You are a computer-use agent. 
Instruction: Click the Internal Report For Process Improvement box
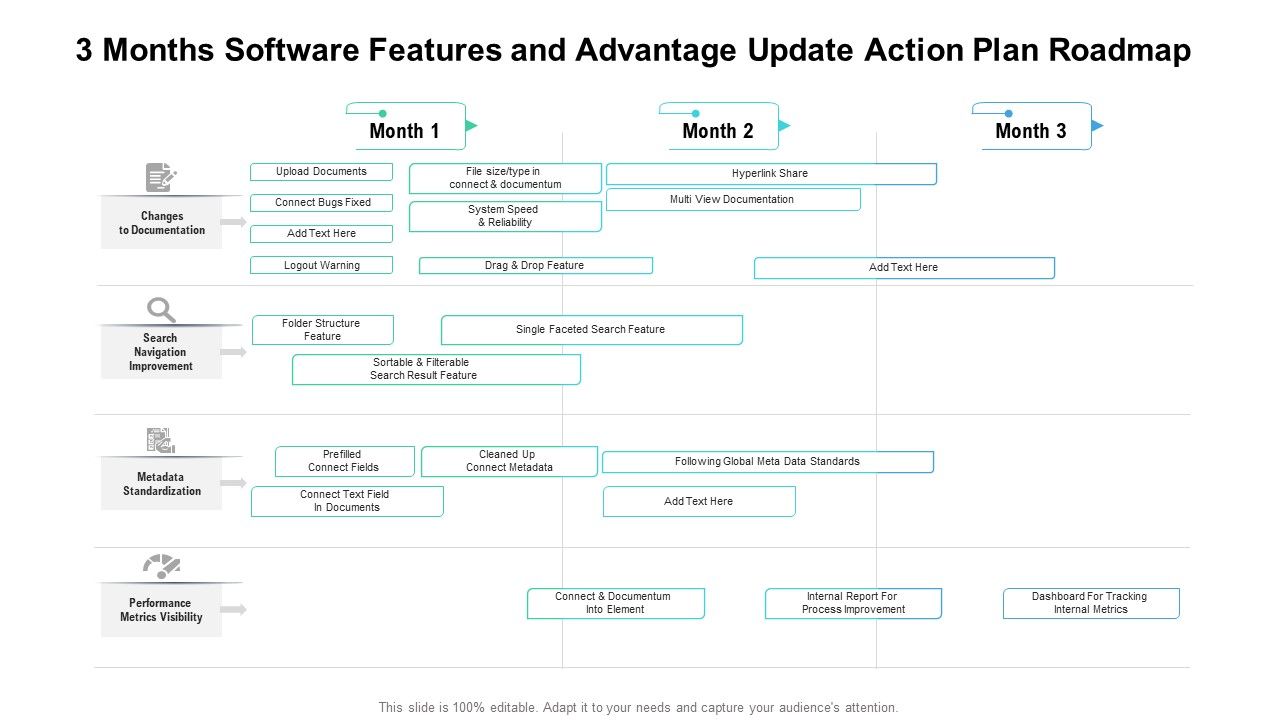click(853, 603)
